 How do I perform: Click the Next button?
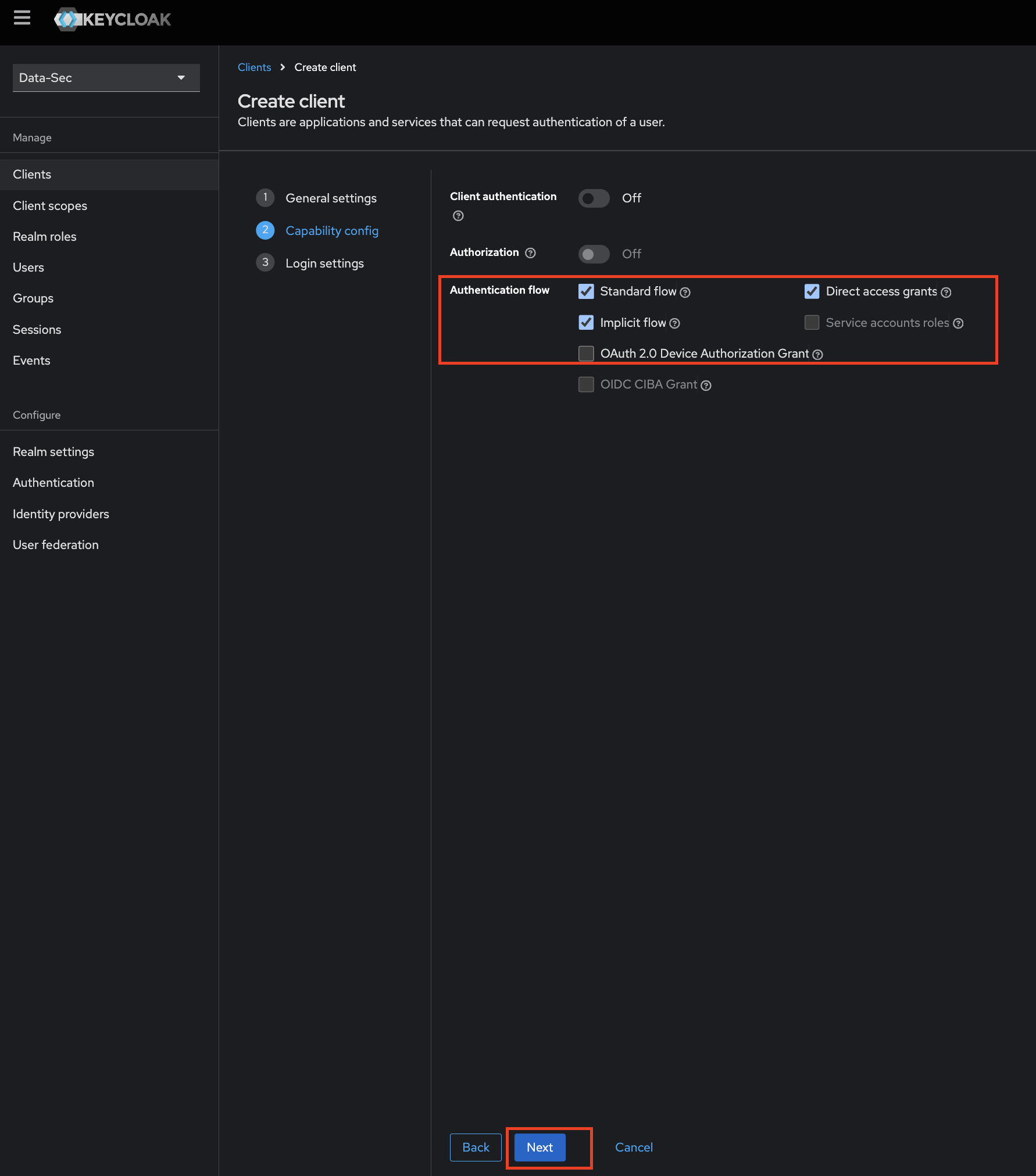tap(539, 1147)
